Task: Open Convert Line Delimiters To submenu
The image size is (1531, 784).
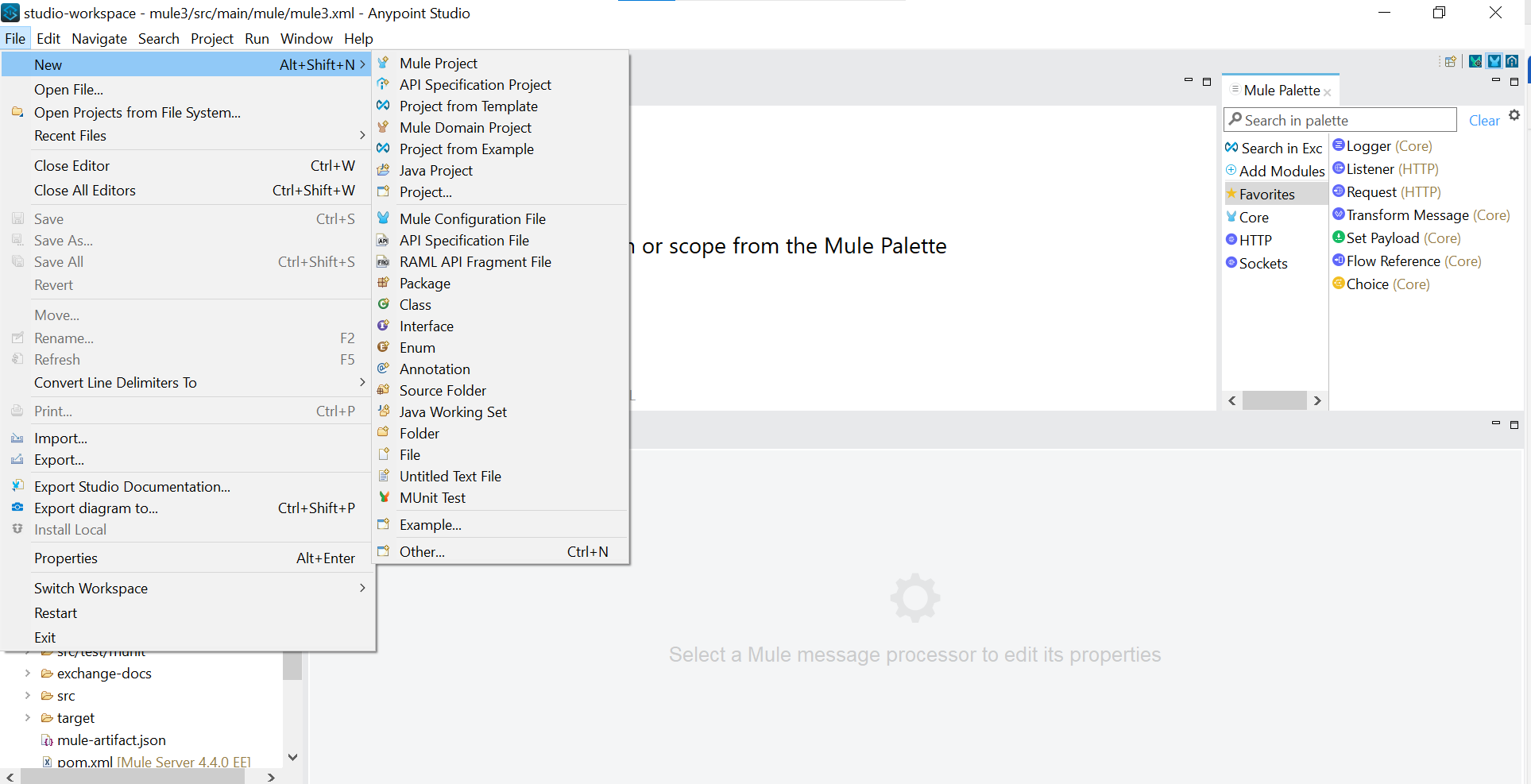Action: 188,383
